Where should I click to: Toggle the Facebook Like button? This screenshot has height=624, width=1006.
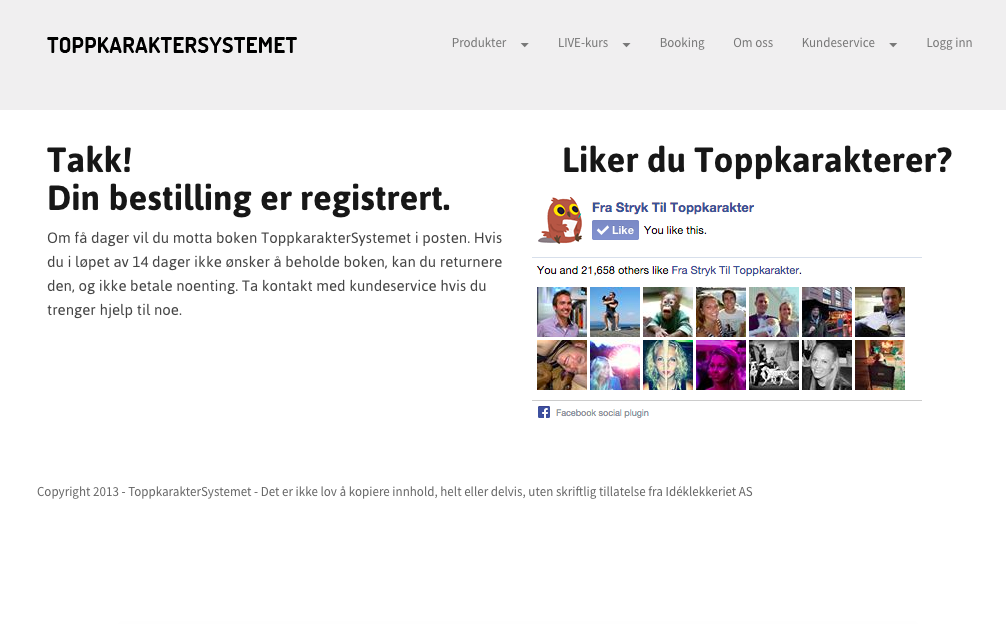click(615, 230)
